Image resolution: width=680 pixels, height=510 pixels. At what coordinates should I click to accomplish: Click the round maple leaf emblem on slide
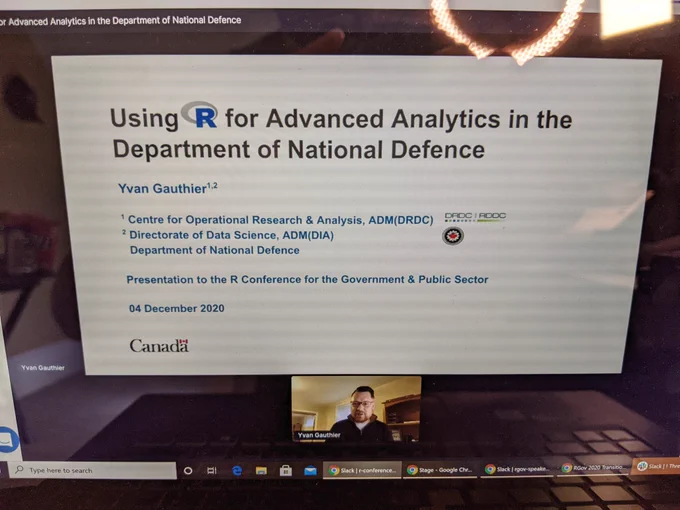pyautogui.click(x=453, y=236)
